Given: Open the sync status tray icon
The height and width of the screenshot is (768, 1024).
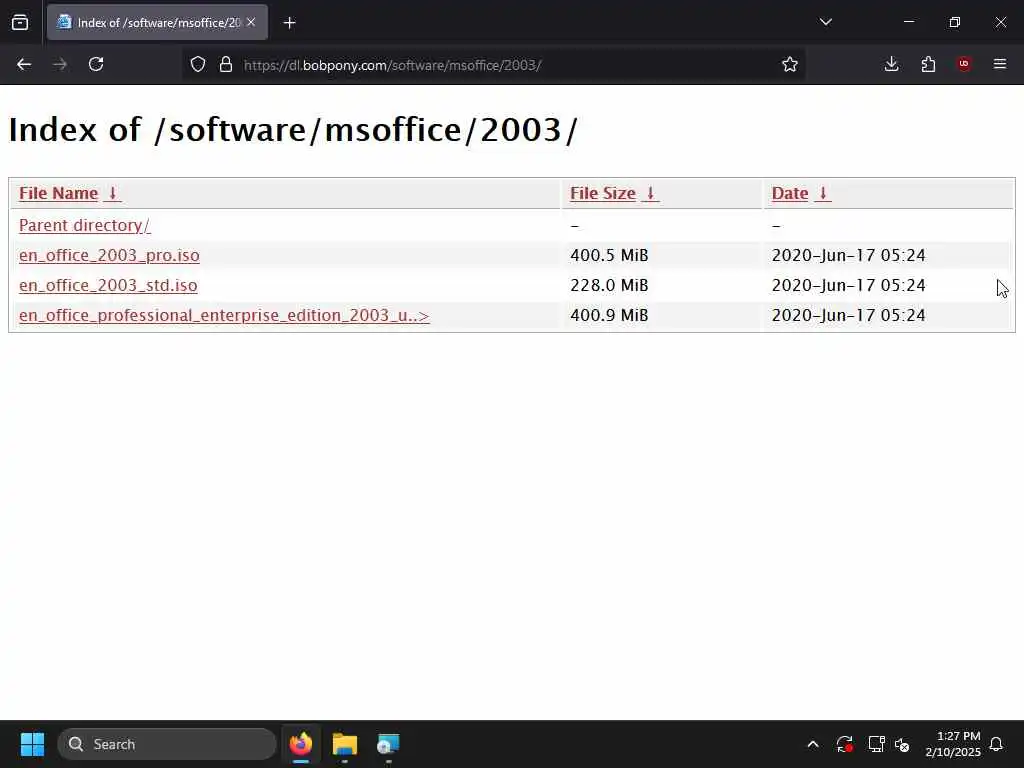Looking at the screenshot, I should click(844, 744).
